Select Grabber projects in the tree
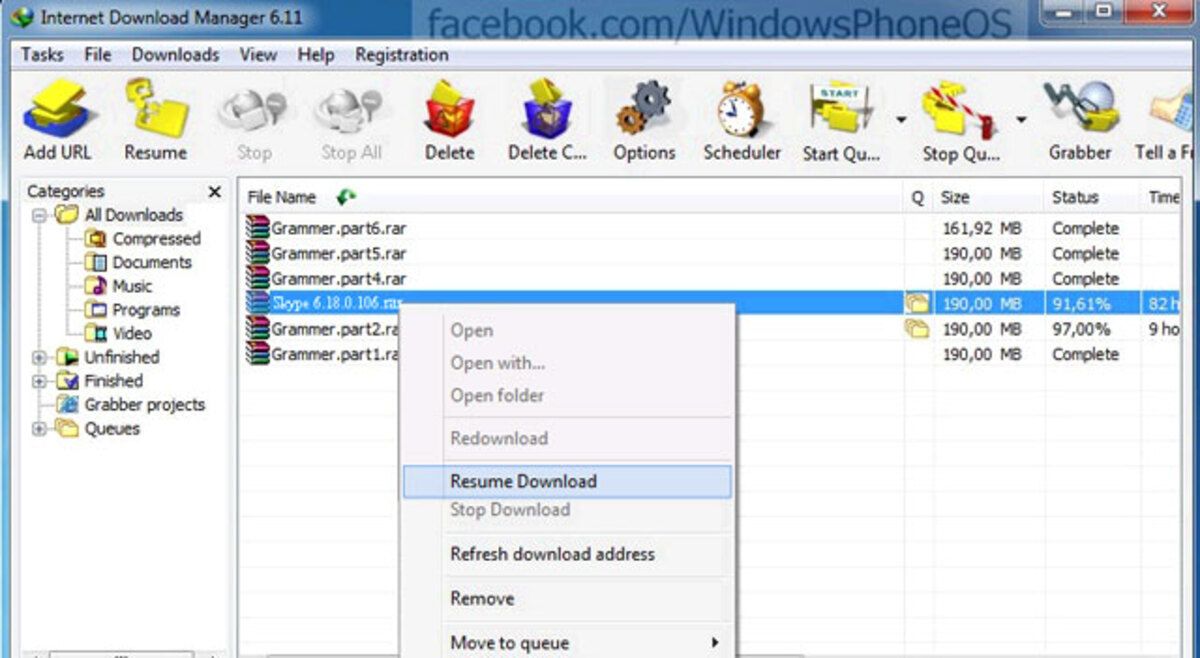The image size is (1200, 658). tap(144, 405)
